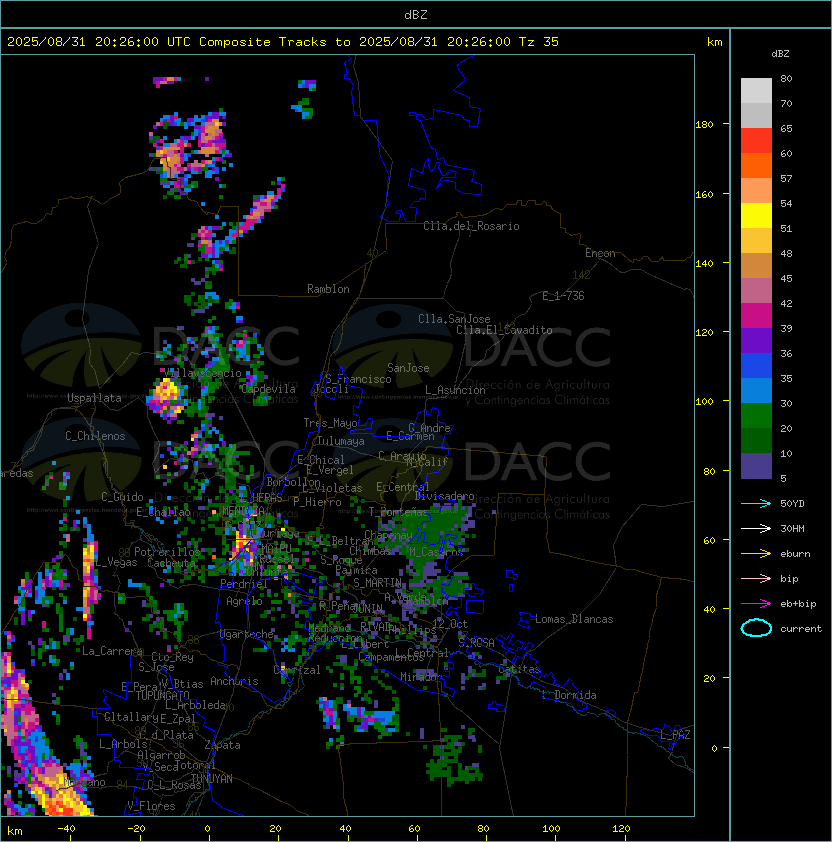
Task: Click the 180 km vertical axis tick
Action: (704, 125)
